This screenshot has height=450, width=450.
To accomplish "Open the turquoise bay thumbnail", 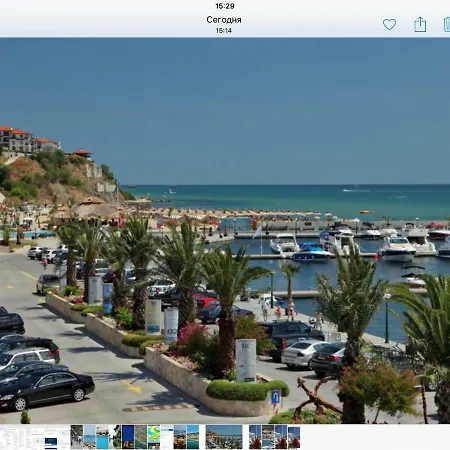I will (193, 437).
